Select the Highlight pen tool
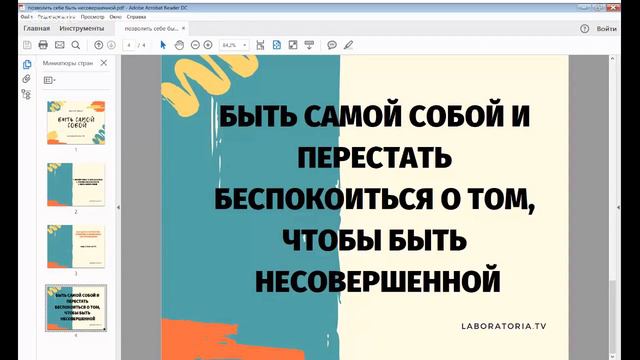The height and width of the screenshot is (360, 640). pos(348,45)
